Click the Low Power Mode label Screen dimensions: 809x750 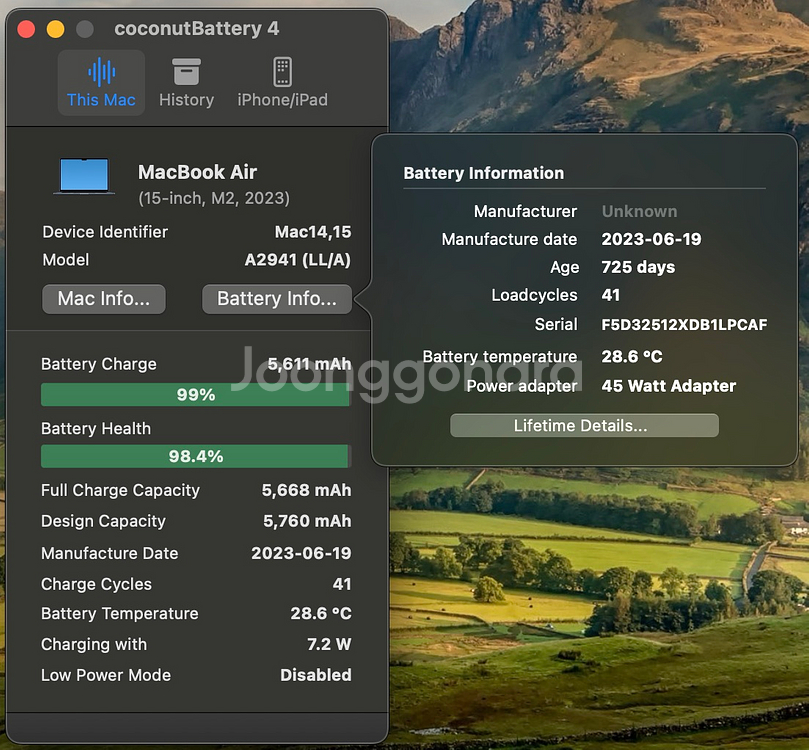pos(106,675)
